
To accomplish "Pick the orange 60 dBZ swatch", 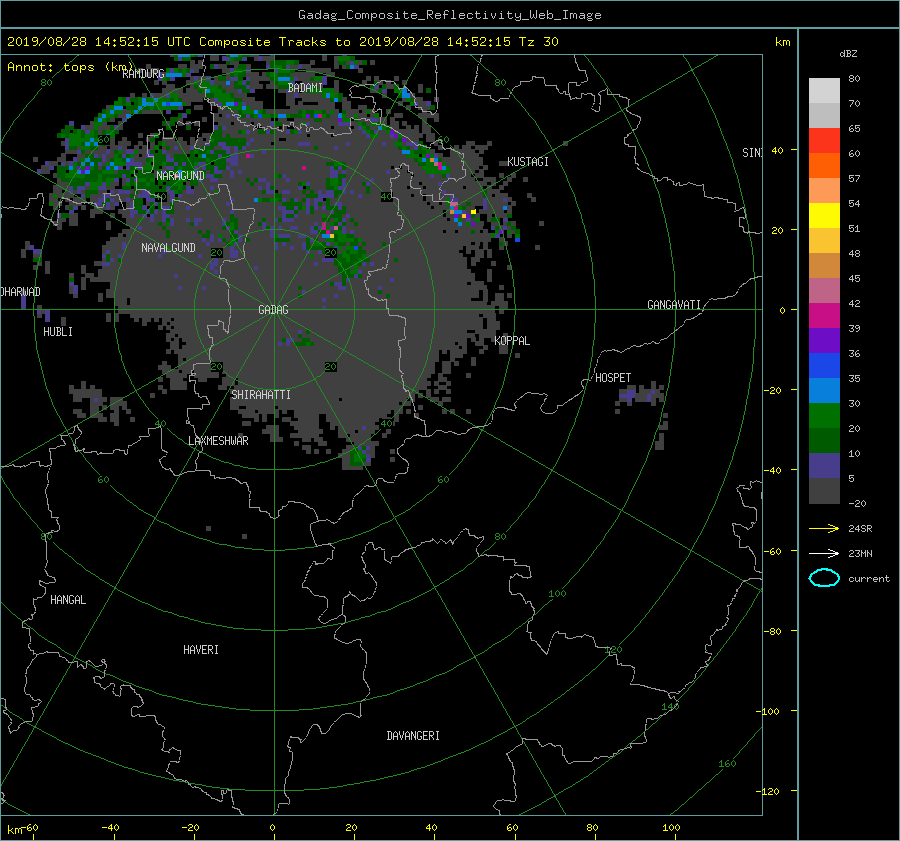I will coord(824,165).
